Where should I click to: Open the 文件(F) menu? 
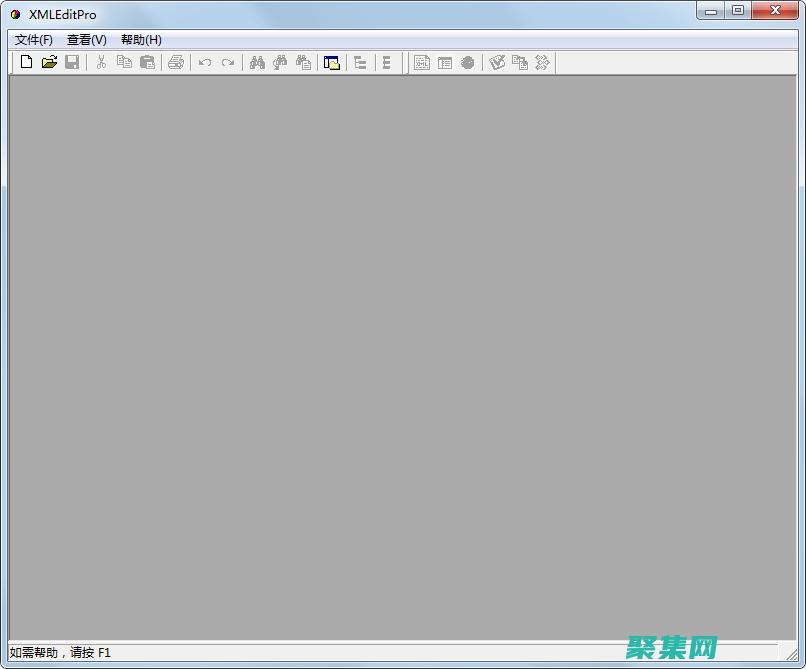[34, 40]
